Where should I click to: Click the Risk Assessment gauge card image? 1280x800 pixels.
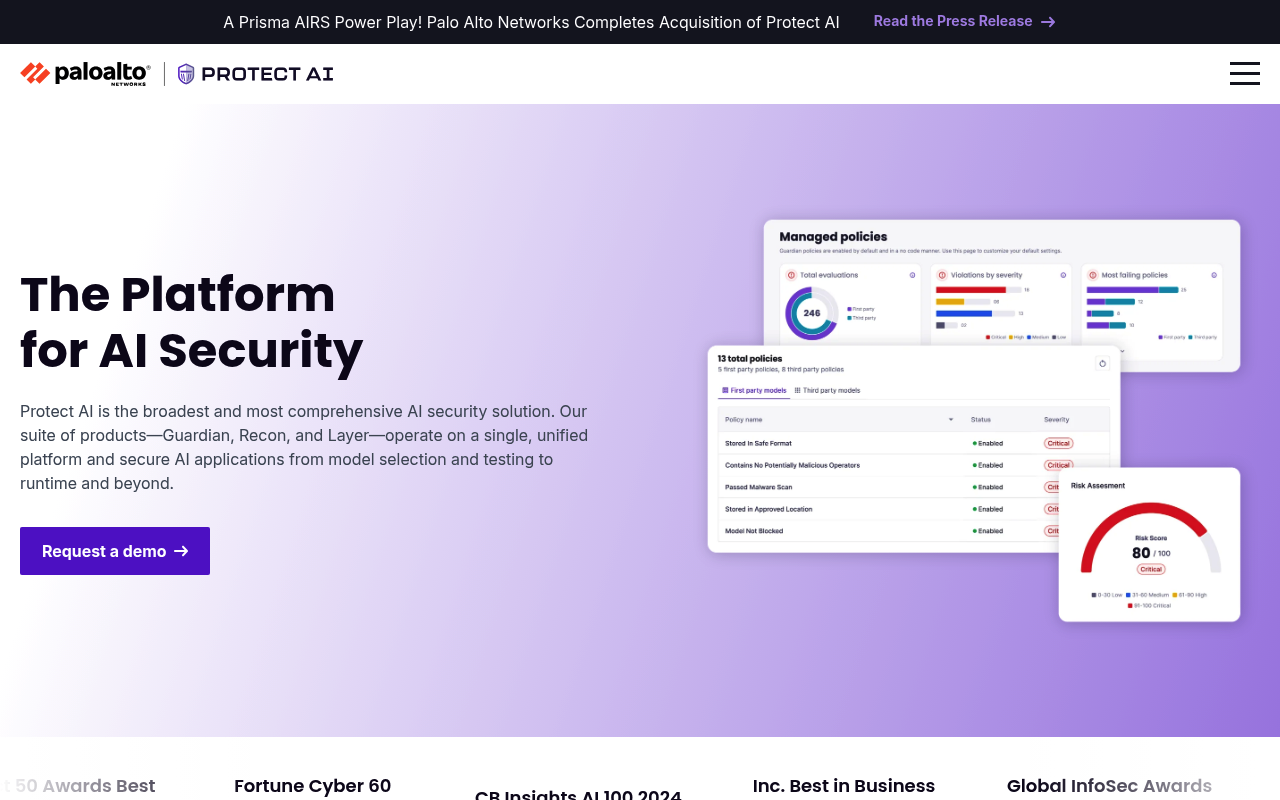tap(1150, 545)
